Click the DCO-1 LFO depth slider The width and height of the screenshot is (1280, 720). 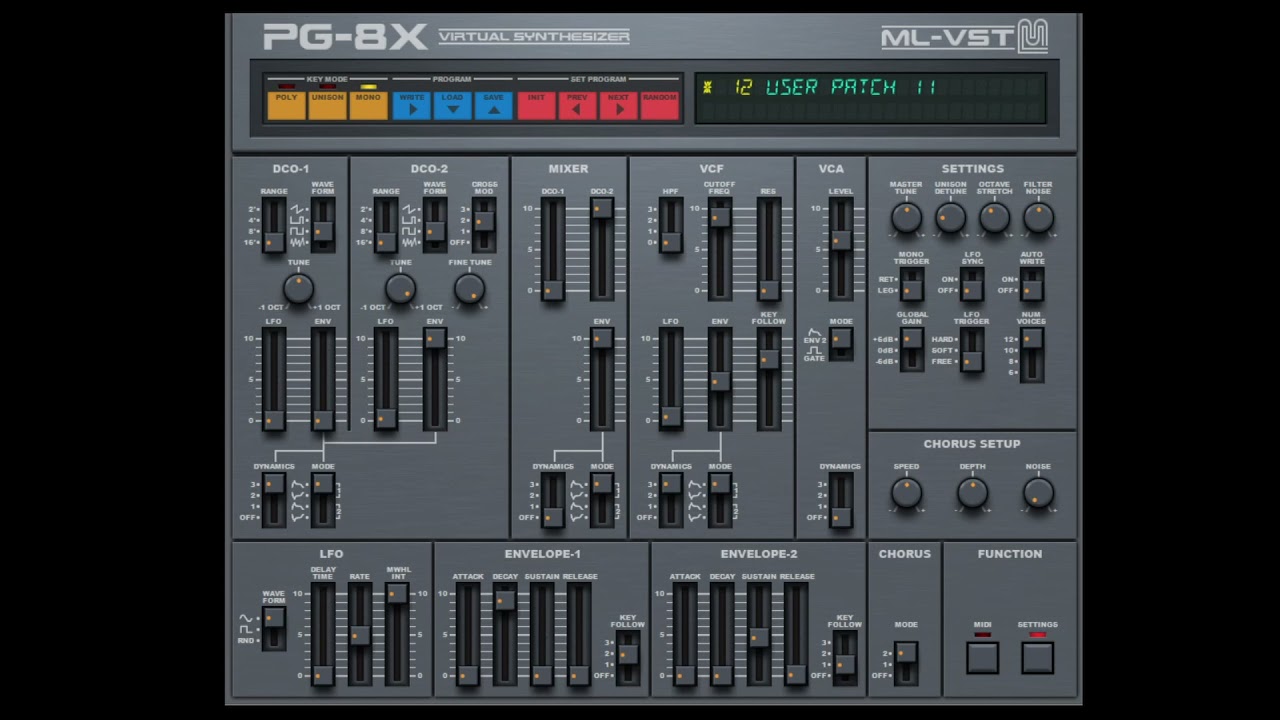tap(273, 380)
